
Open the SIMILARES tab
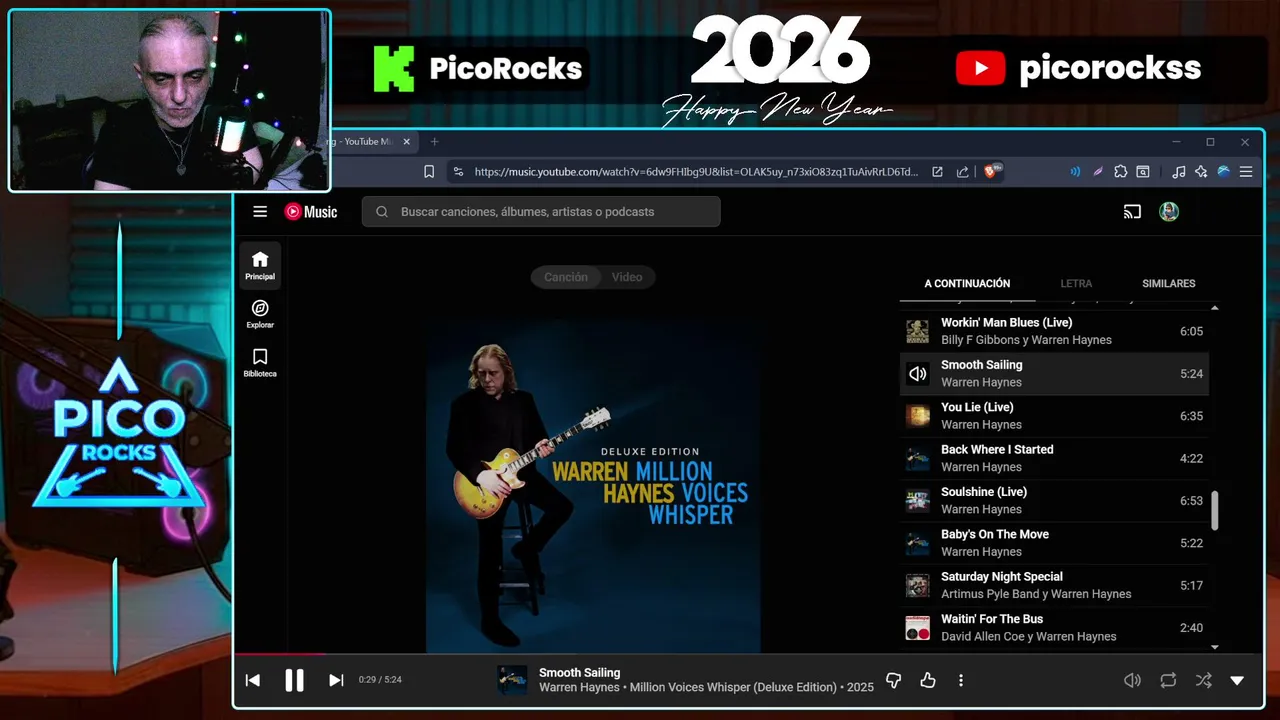pyautogui.click(x=1169, y=284)
